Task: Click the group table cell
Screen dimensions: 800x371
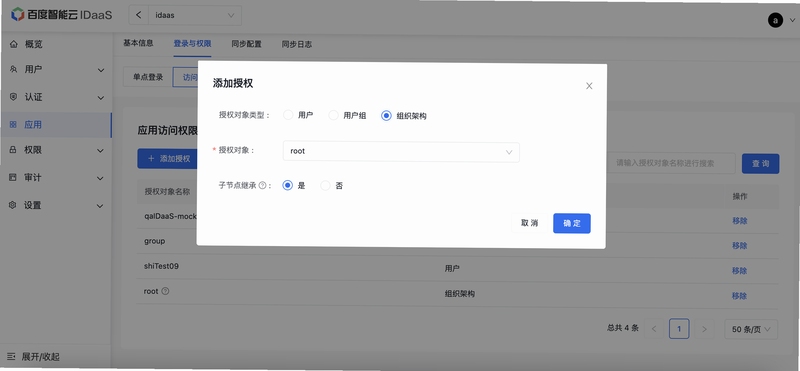Action: [x=155, y=241]
